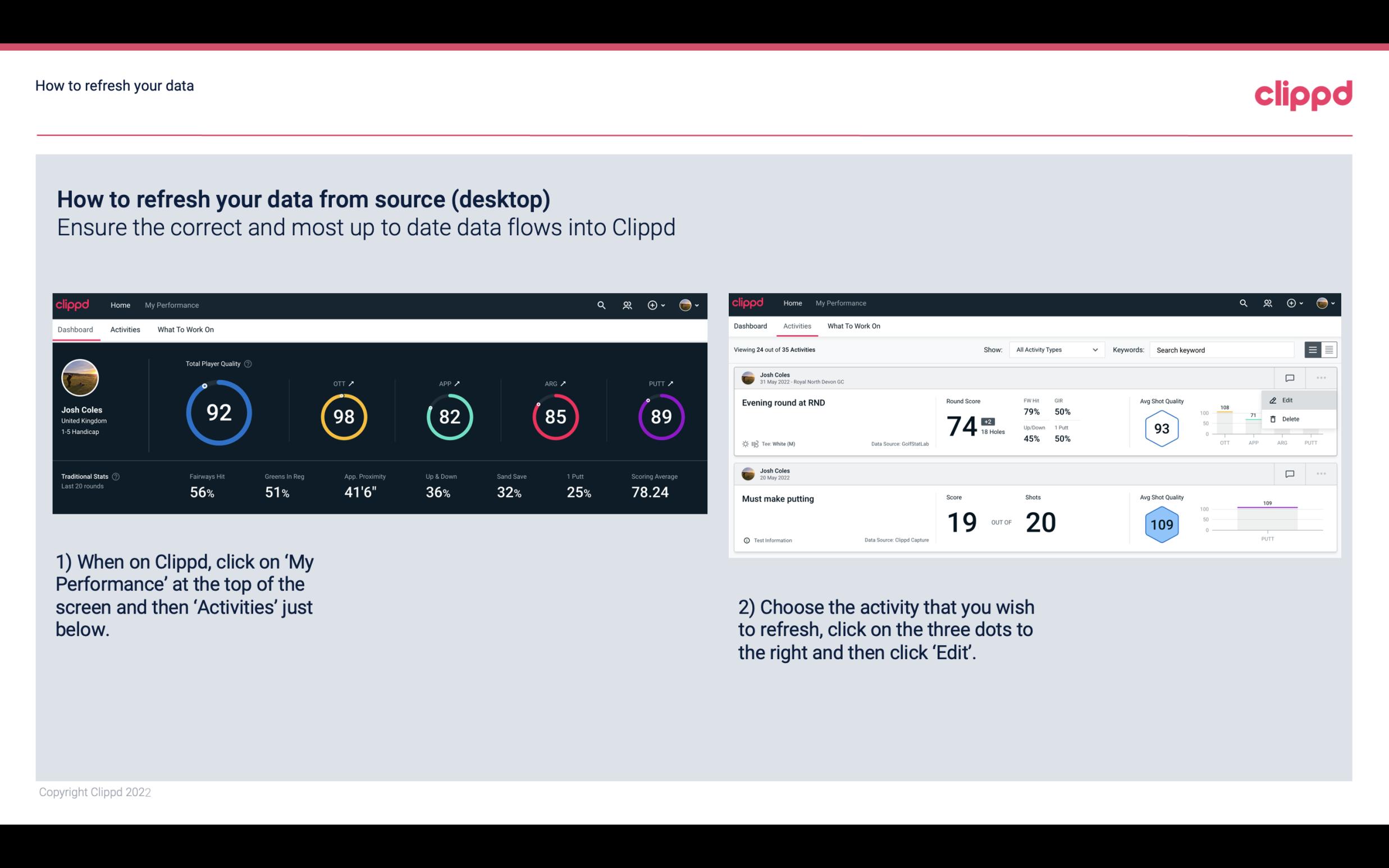The width and height of the screenshot is (1389, 868).
Task: Click the Search keyword input field
Action: pyautogui.click(x=1225, y=350)
